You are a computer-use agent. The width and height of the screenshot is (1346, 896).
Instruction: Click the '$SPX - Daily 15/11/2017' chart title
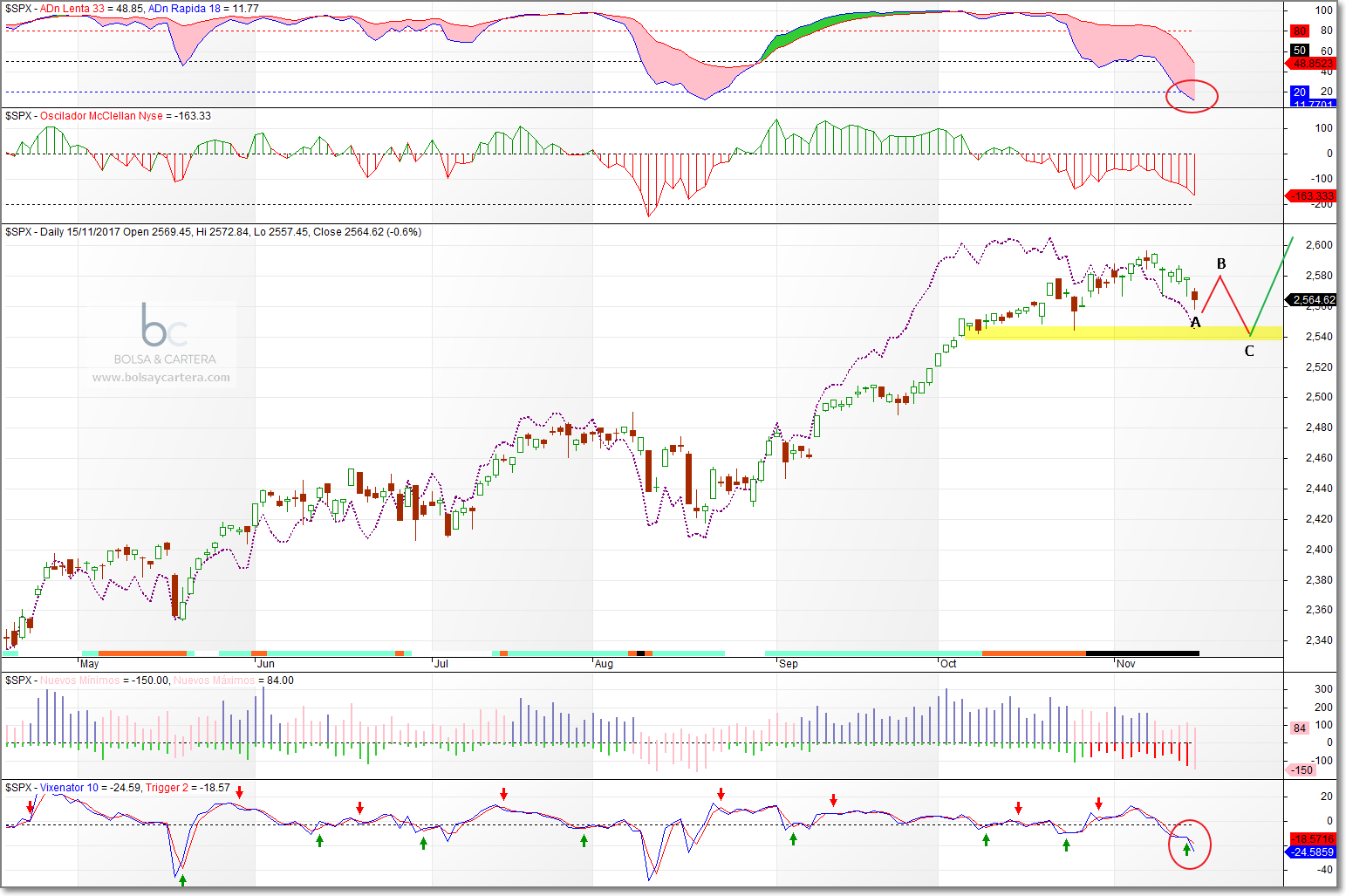[62, 231]
